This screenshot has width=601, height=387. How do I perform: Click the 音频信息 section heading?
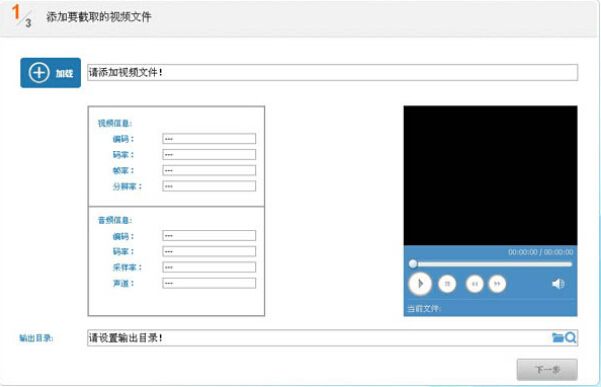coord(115,220)
